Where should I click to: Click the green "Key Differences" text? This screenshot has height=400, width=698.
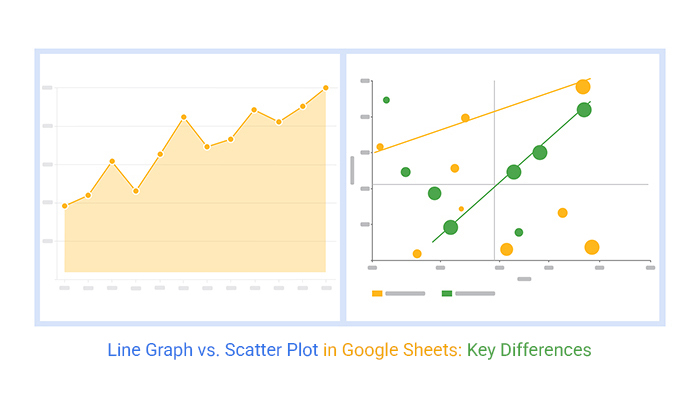click(529, 351)
